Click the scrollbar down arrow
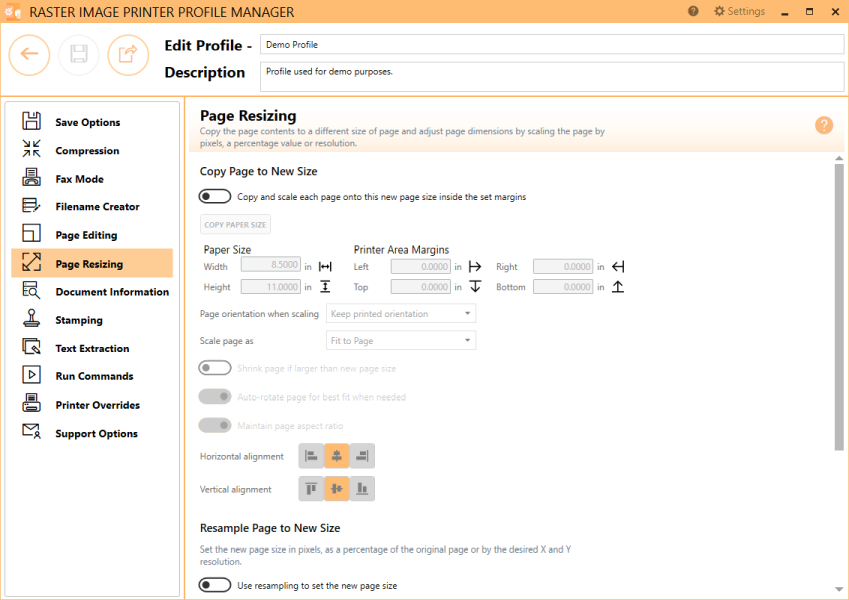The image size is (849, 600). 839,589
